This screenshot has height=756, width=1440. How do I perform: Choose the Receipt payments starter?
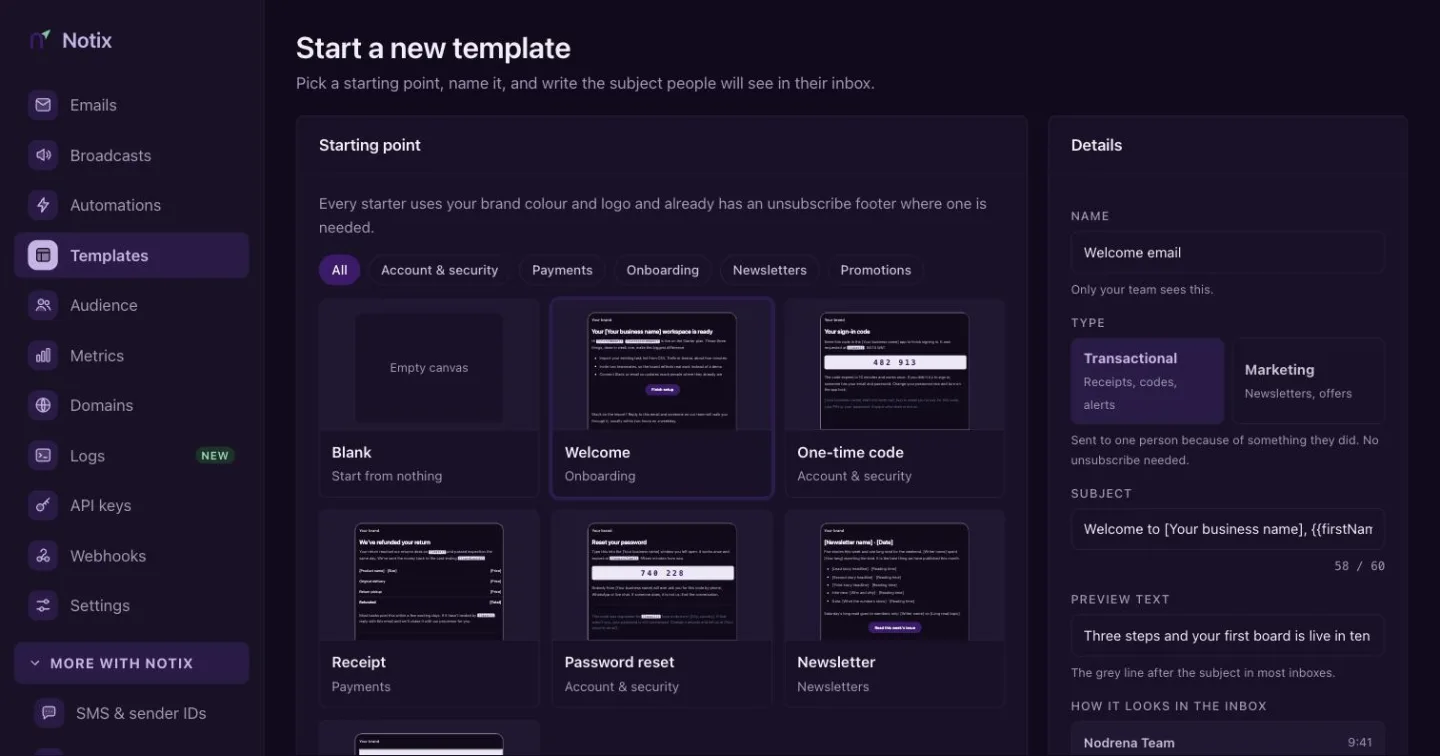(429, 609)
